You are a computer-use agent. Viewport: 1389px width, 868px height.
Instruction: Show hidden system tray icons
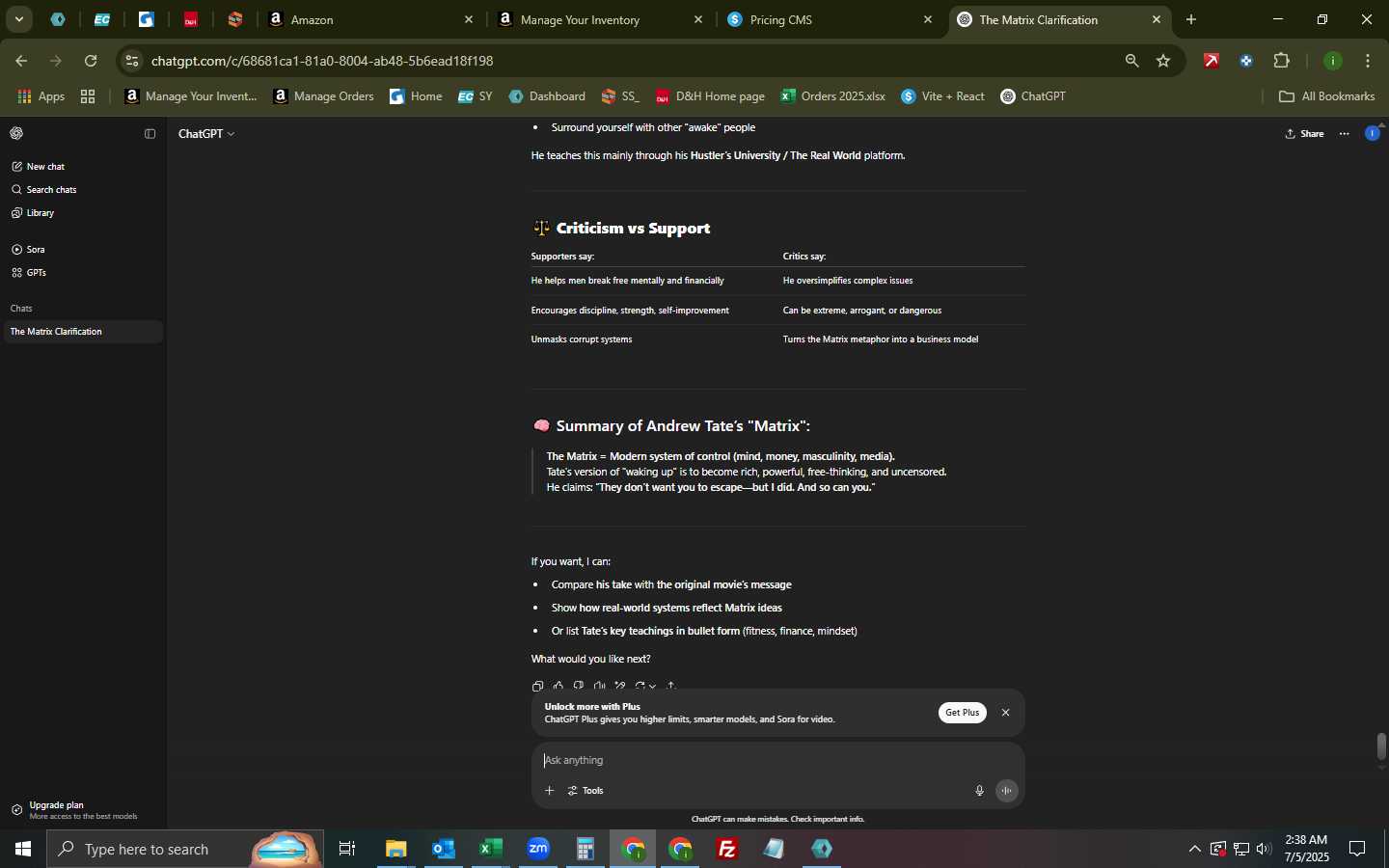[1194, 849]
